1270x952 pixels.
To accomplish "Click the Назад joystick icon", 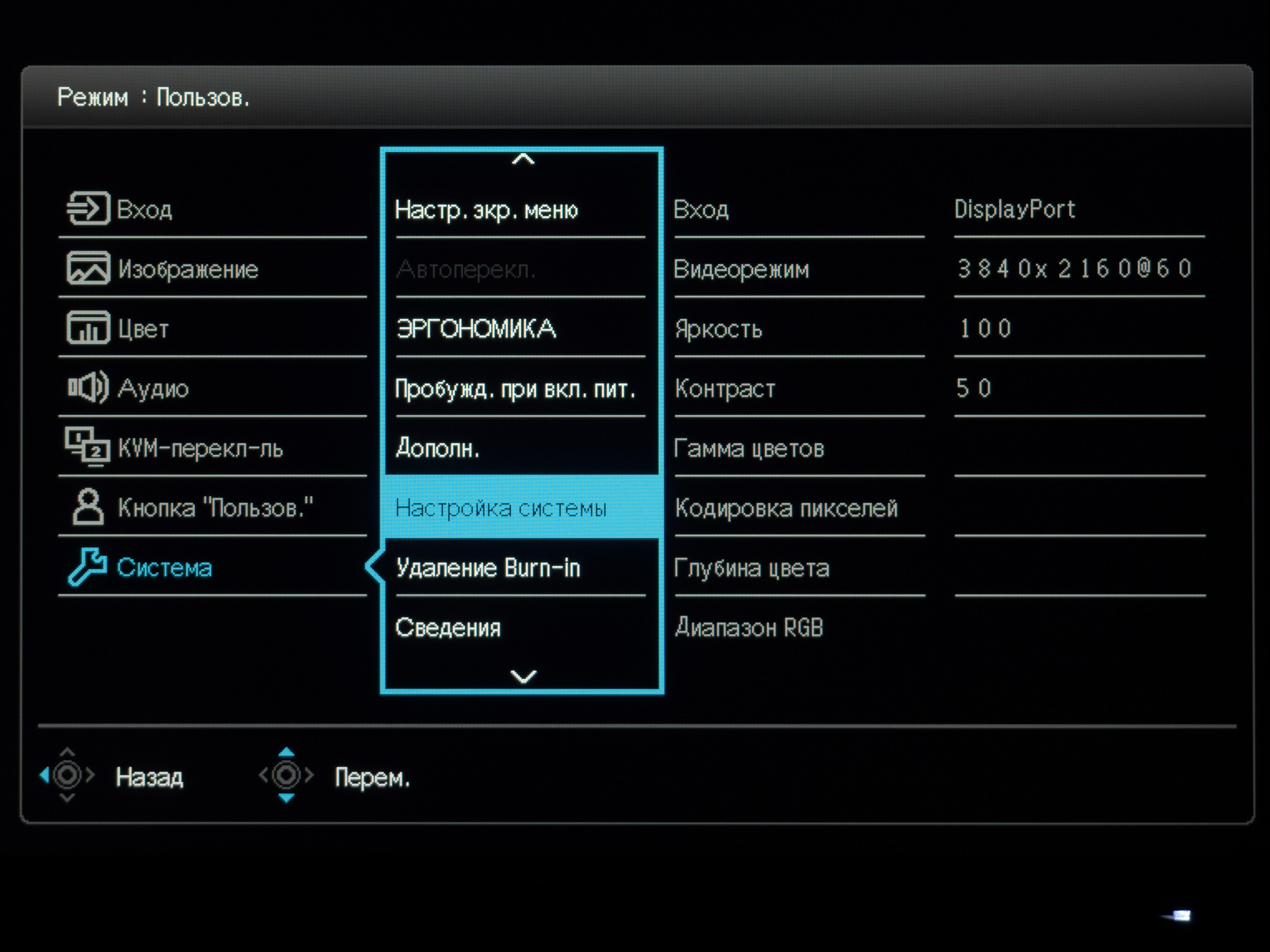I will 67,775.
